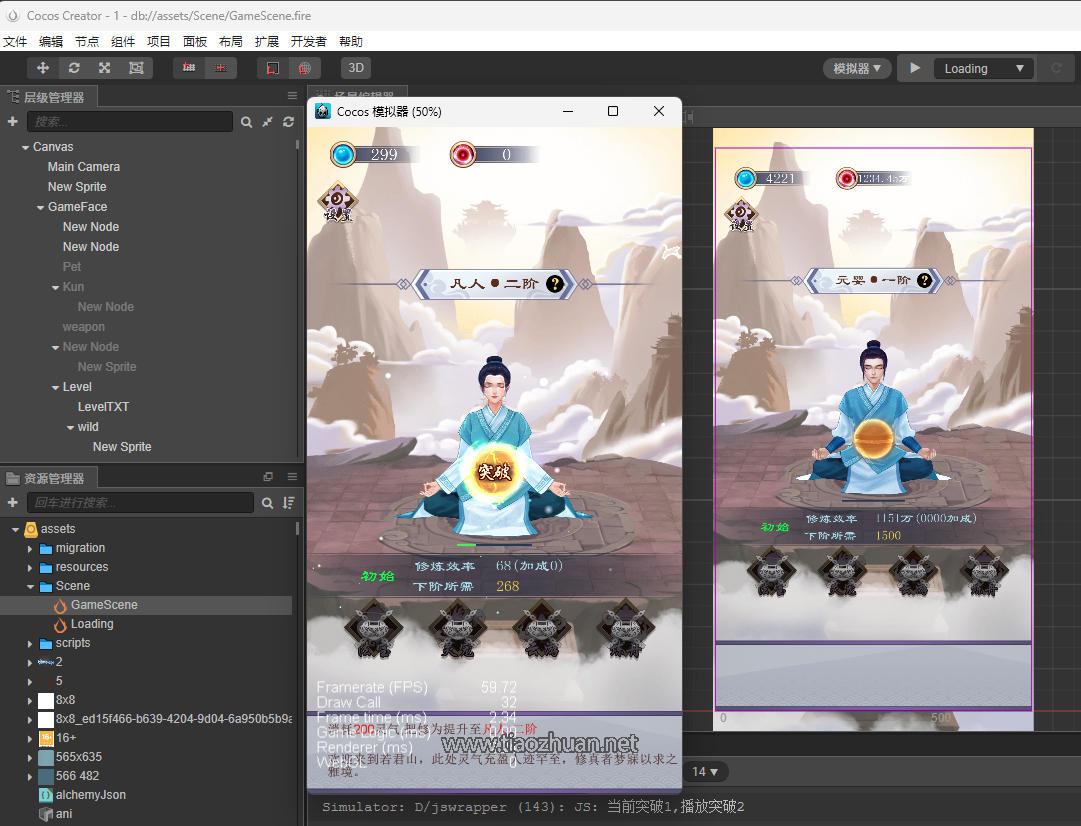The height and width of the screenshot is (826, 1081).
Task: Click the red-square build toolbar icon
Action: tap(273, 68)
